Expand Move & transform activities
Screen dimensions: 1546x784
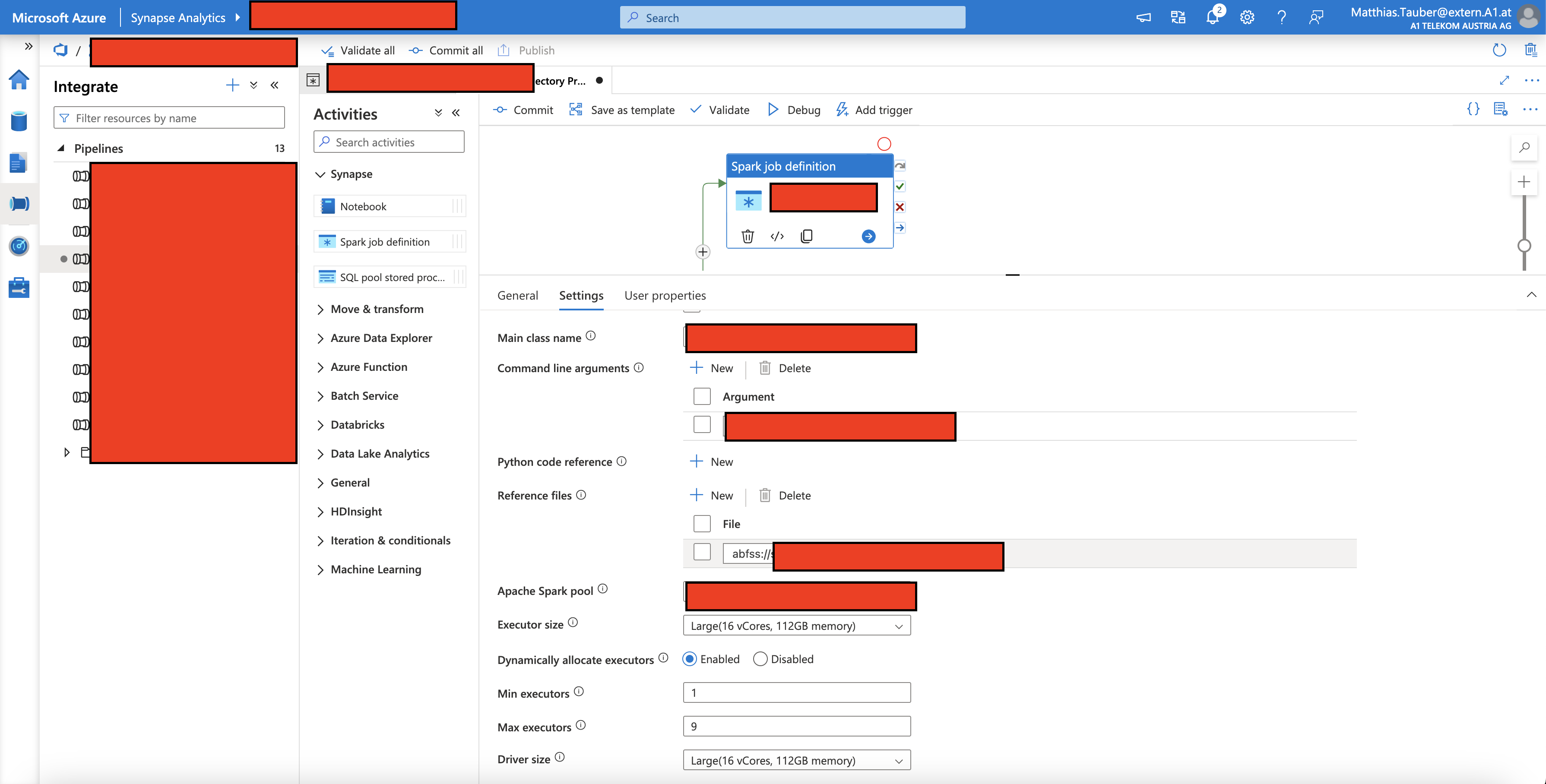(x=320, y=310)
